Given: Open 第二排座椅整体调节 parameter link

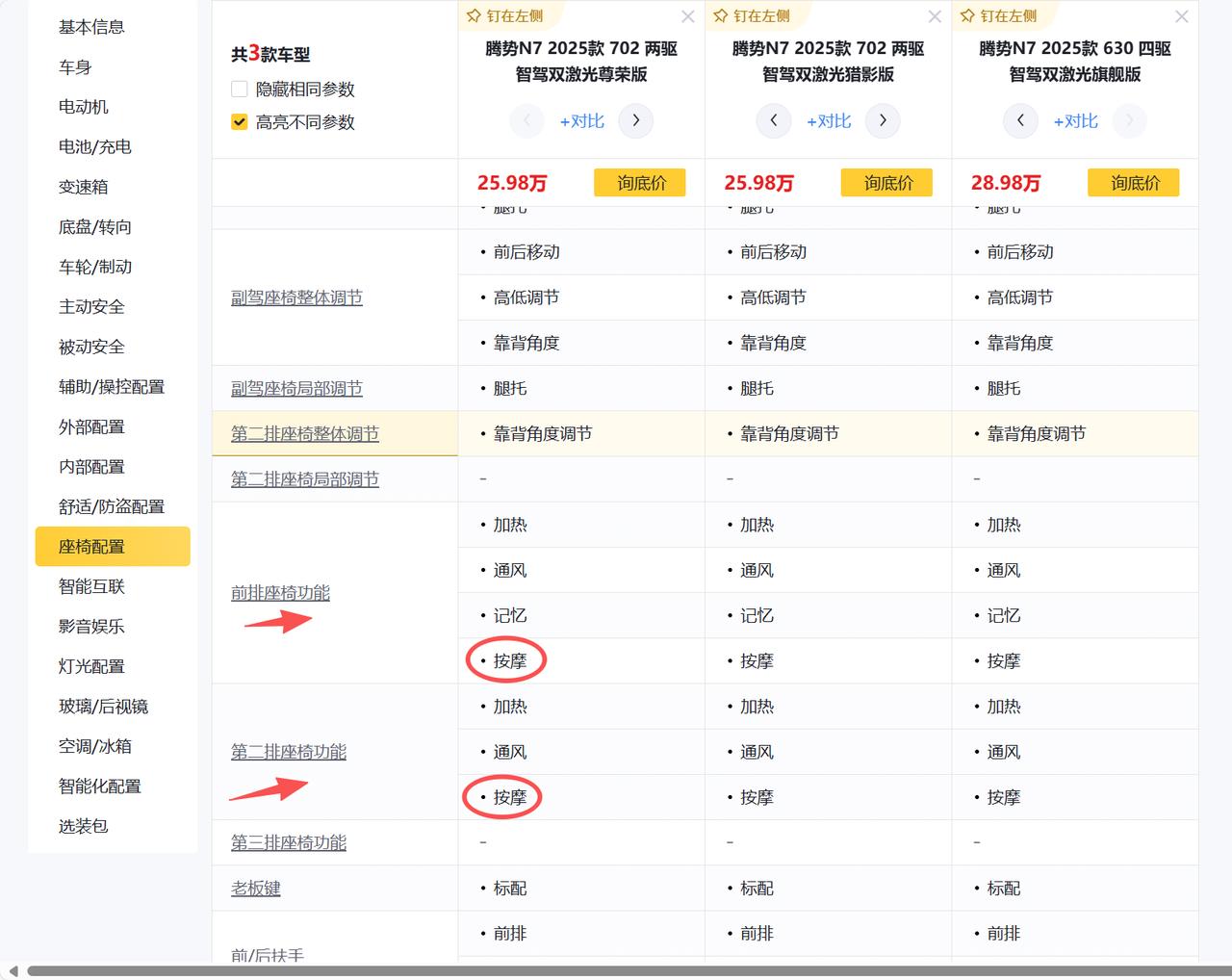Looking at the screenshot, I should point(305,434).
